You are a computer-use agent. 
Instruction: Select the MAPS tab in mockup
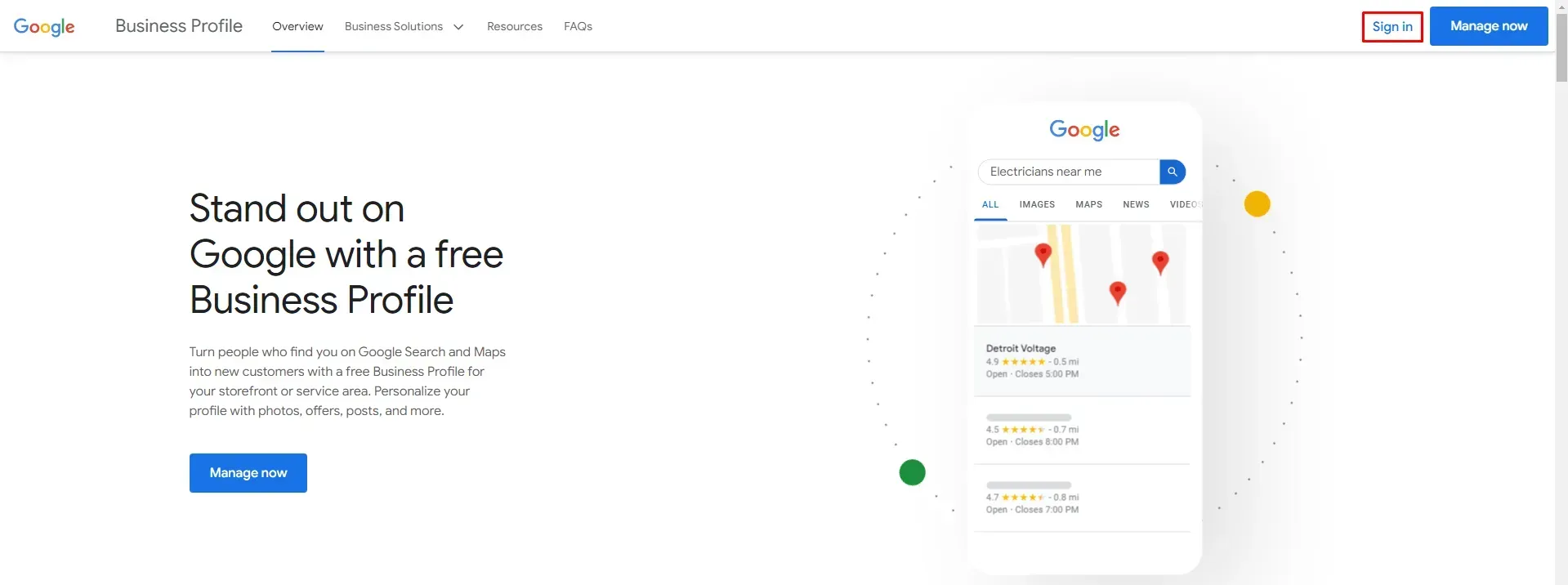1089,204
